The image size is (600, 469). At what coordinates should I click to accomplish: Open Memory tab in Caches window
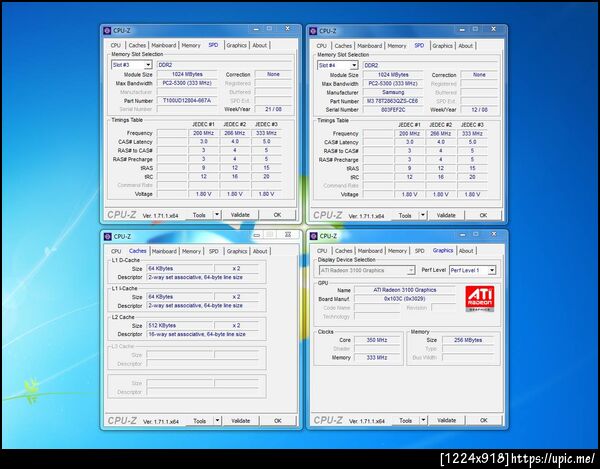[191, 251]
